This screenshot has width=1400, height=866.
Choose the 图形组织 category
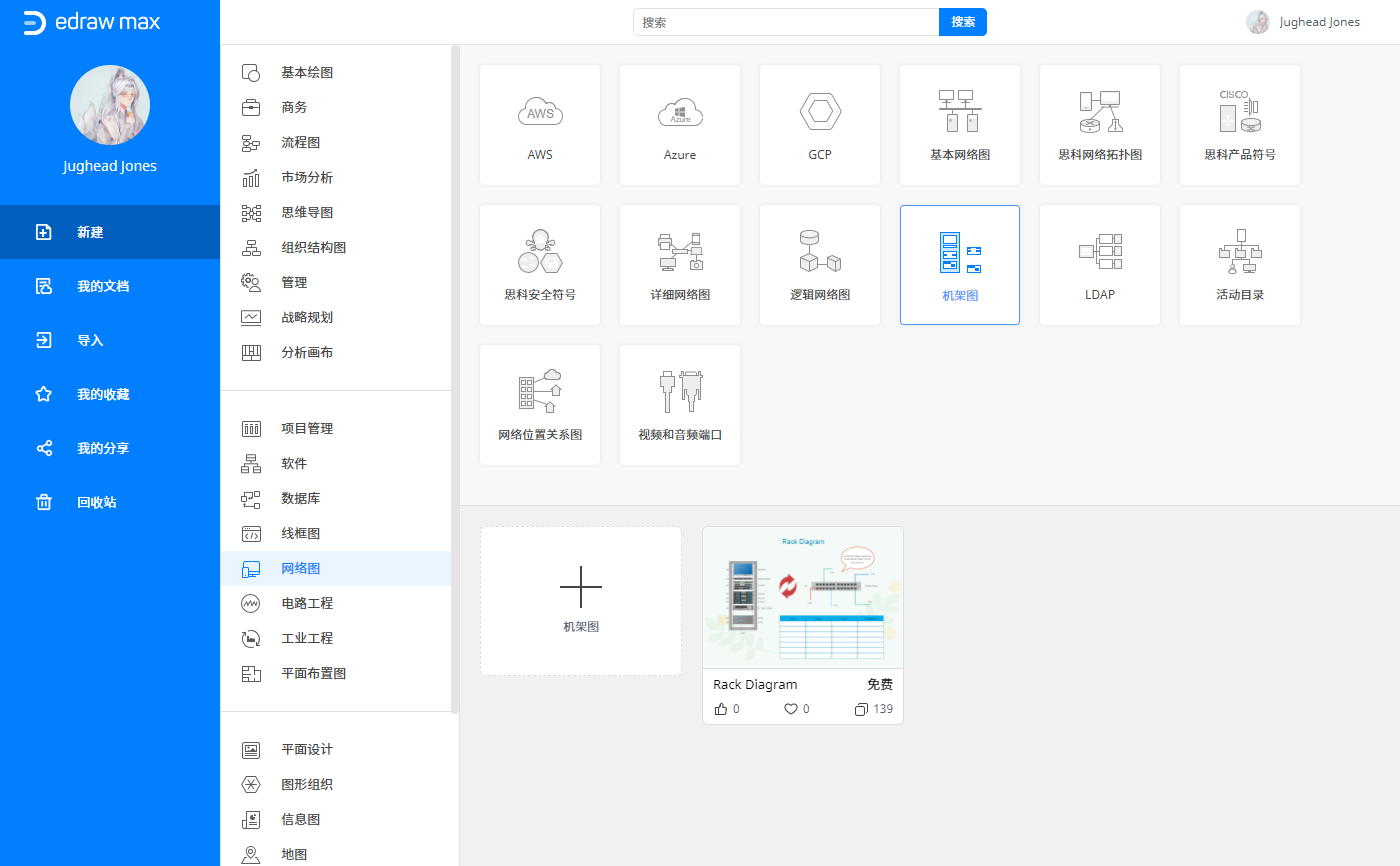coord(336,784)
